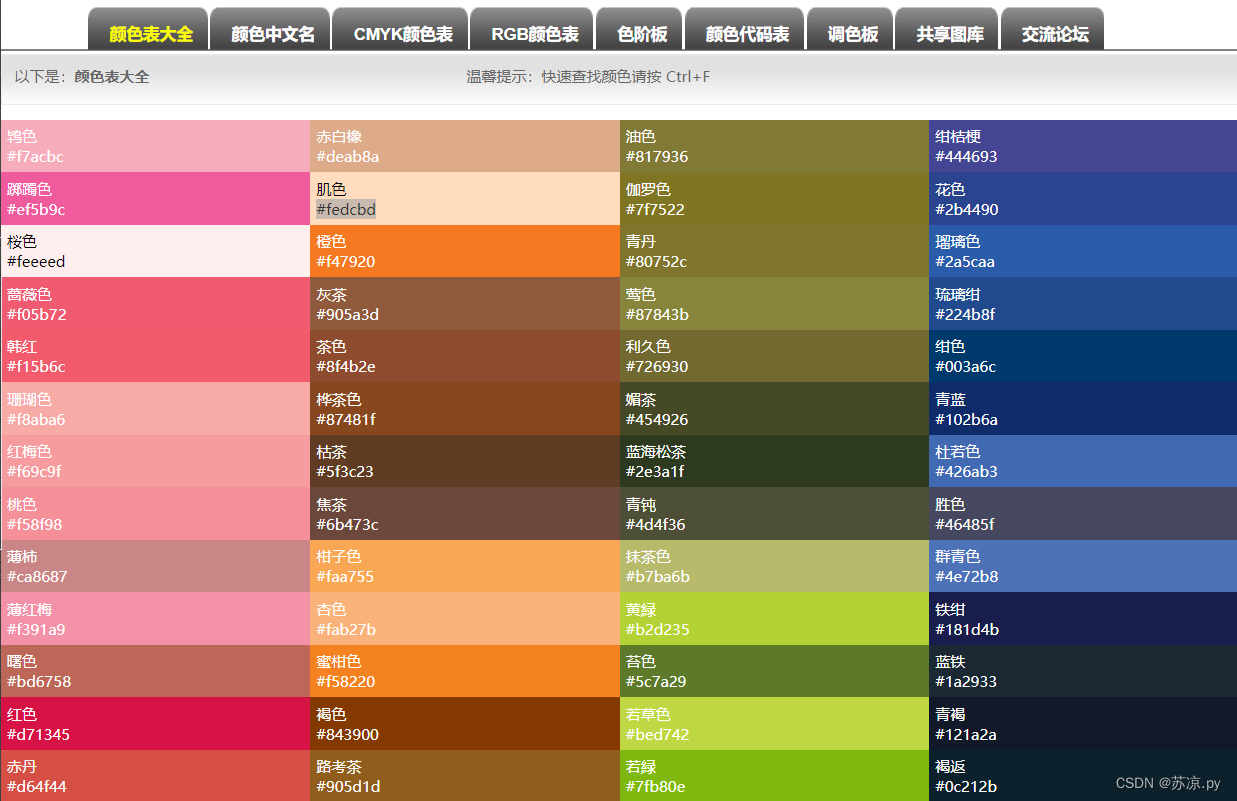Choose the #87843b swatch
This screenshot has width=1237, height=801.
(774, 303)
